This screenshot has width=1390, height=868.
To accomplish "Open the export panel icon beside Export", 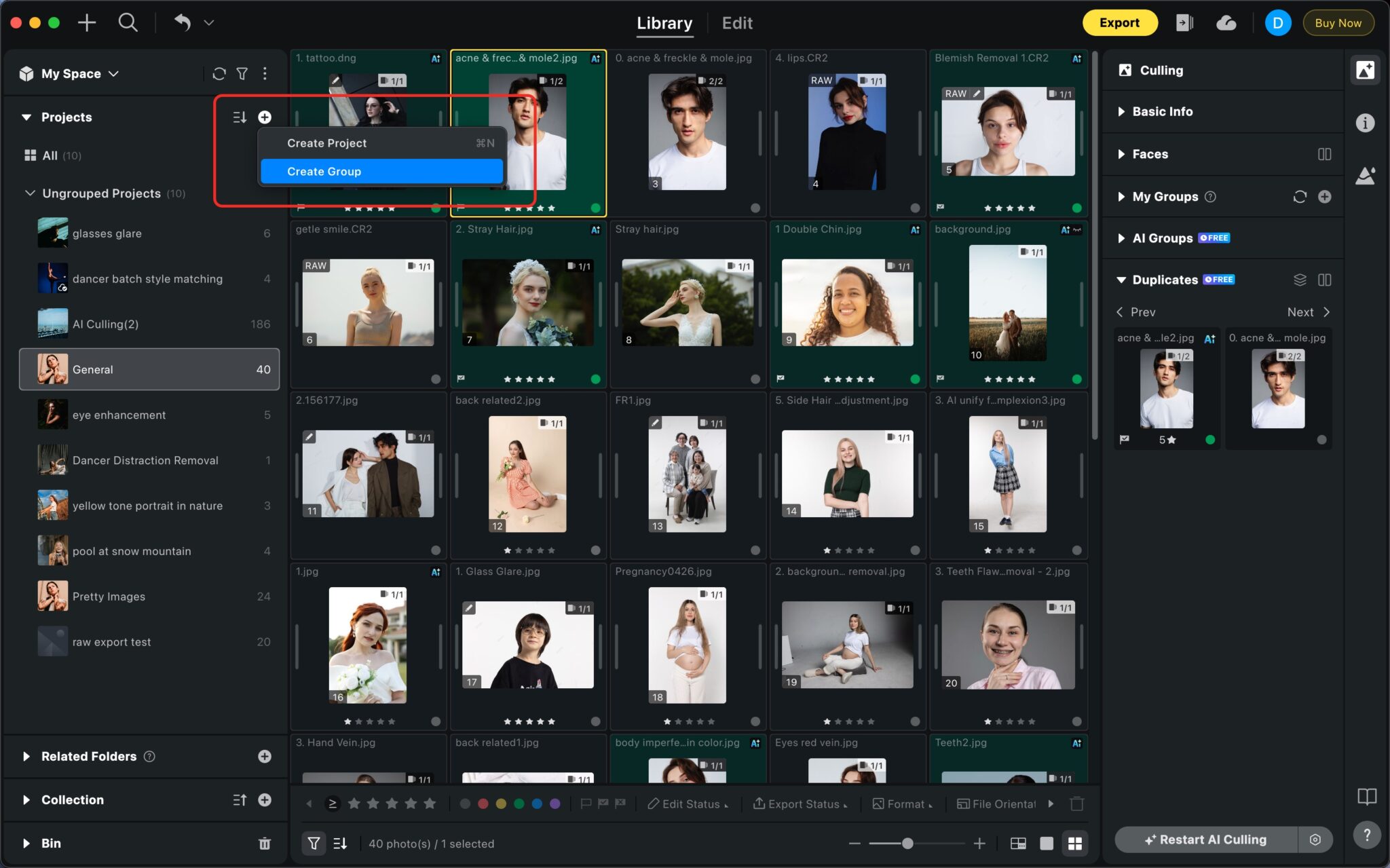I will [x=1184, y=22].
